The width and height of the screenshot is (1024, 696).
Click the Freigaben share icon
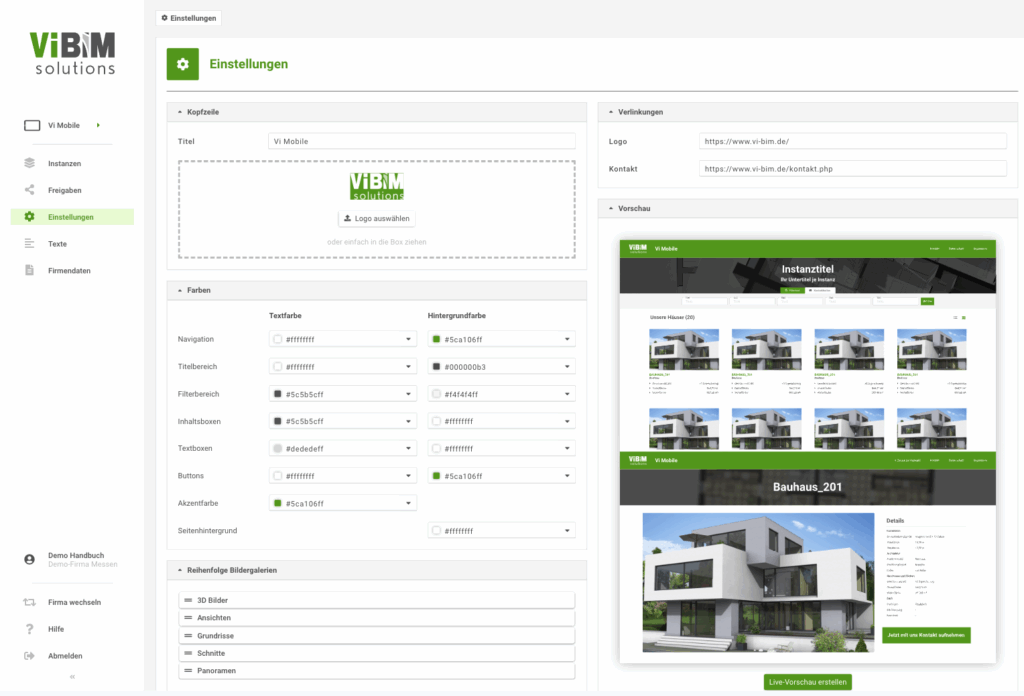(29, 190)
